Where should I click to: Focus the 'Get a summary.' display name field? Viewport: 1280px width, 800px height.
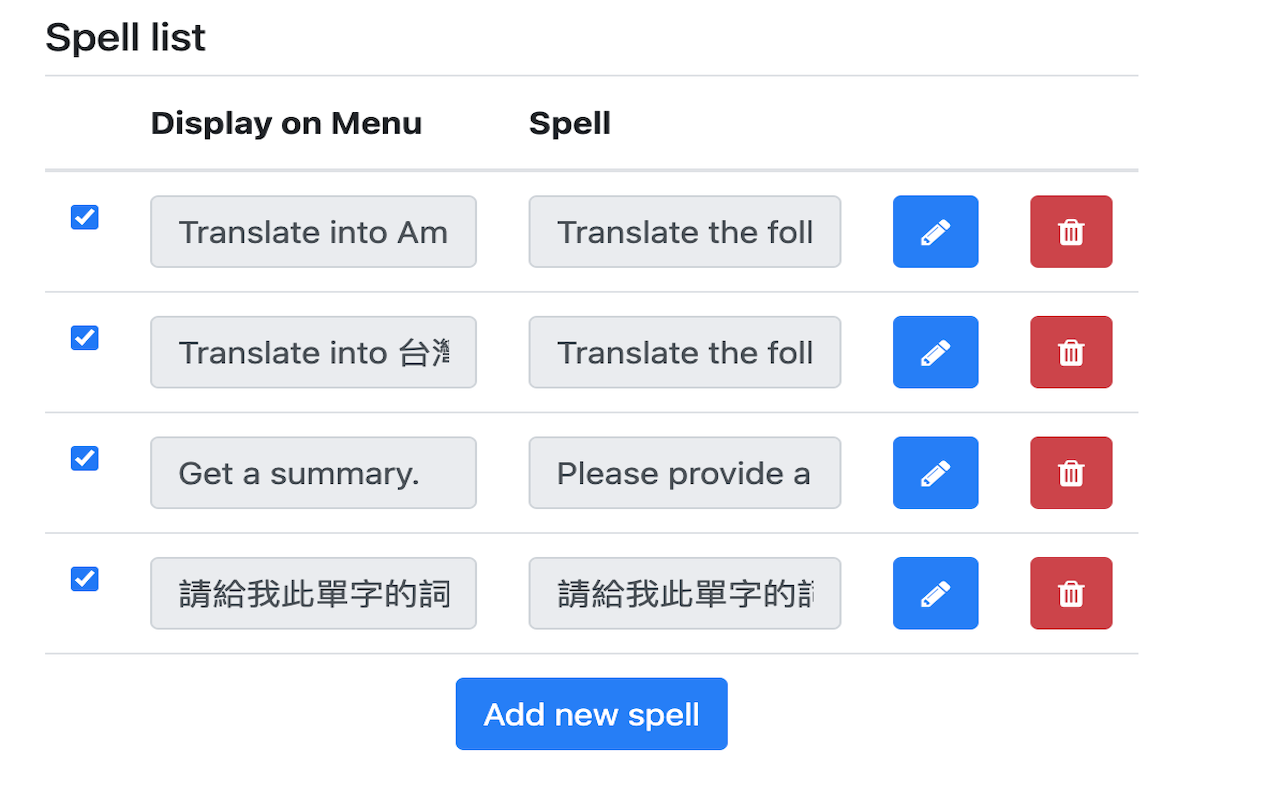[x=313, y=472]
